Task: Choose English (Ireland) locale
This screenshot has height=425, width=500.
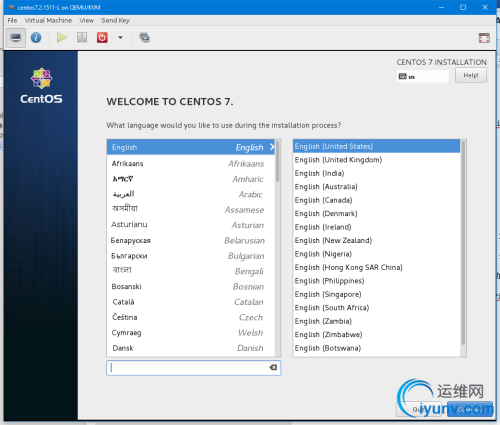Action: click(x=377, y=227)
